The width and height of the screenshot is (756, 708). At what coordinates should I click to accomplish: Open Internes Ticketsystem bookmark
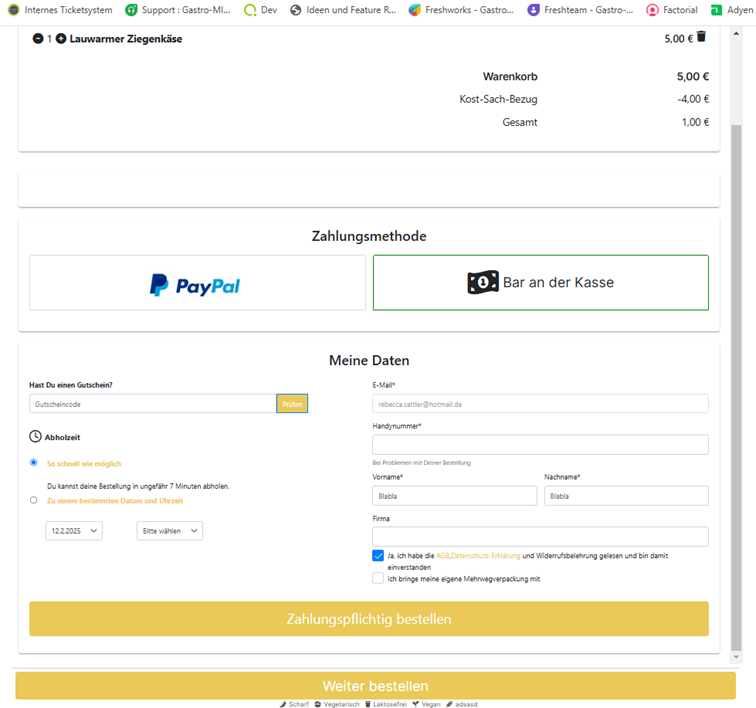(61, 10)
